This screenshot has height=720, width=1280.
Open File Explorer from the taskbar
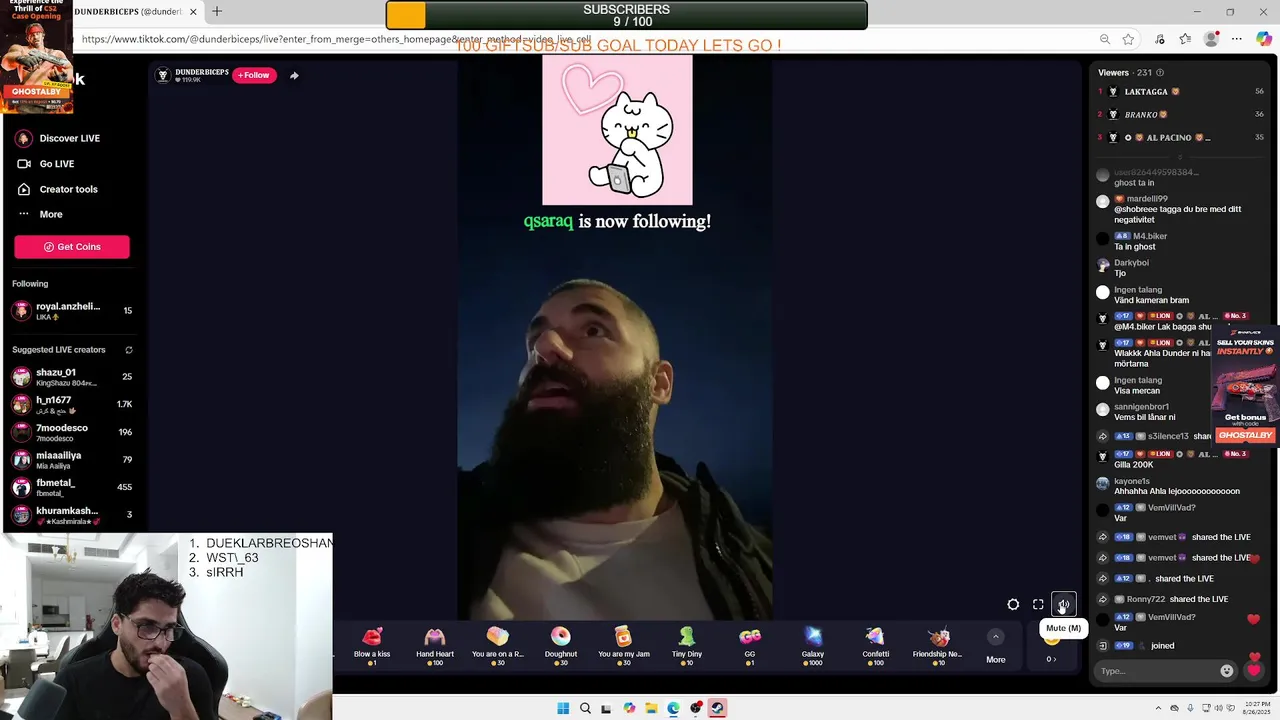pyautogui.click(x=651, y=708)
